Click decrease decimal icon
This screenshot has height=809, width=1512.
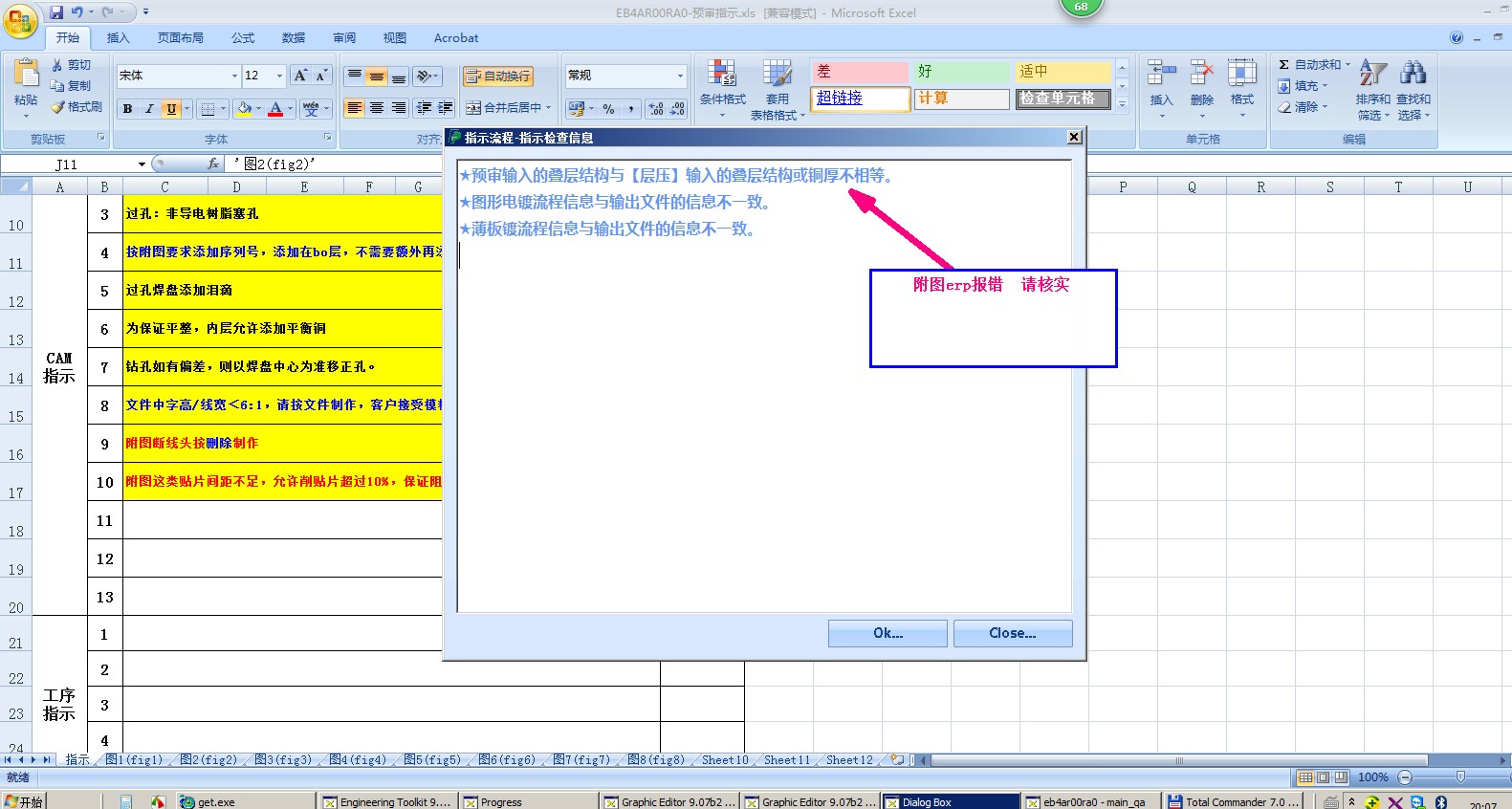tap(677, 109)
